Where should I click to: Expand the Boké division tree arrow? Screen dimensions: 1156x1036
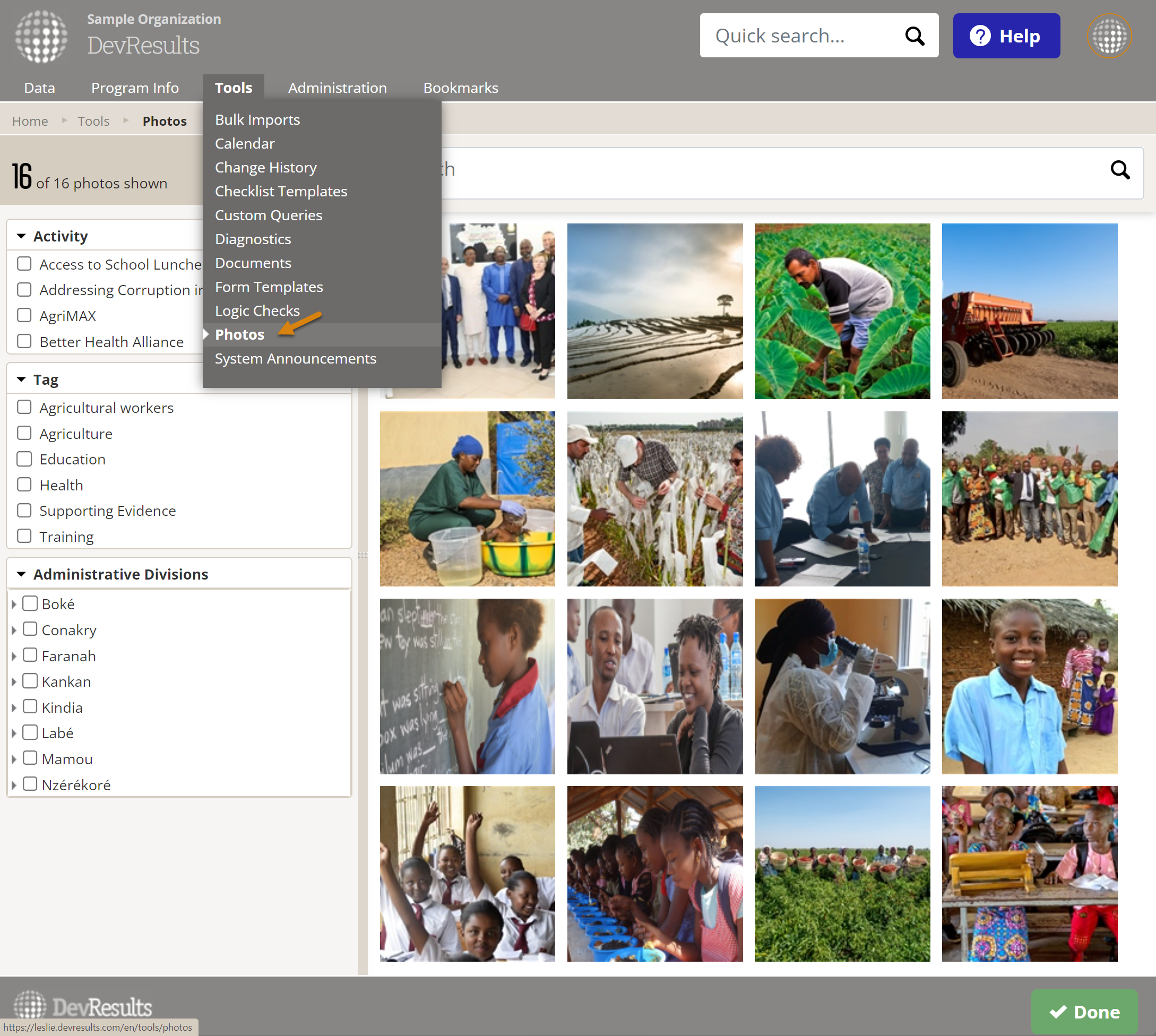(x=14, y=604)
